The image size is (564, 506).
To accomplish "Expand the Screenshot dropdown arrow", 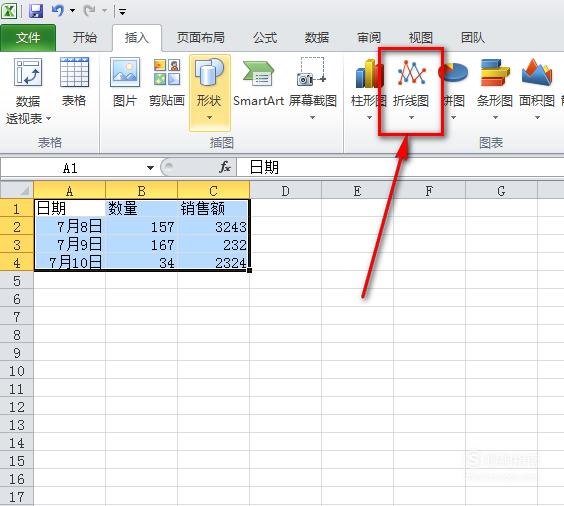I will pyautogui.click(x=313, y=118).
